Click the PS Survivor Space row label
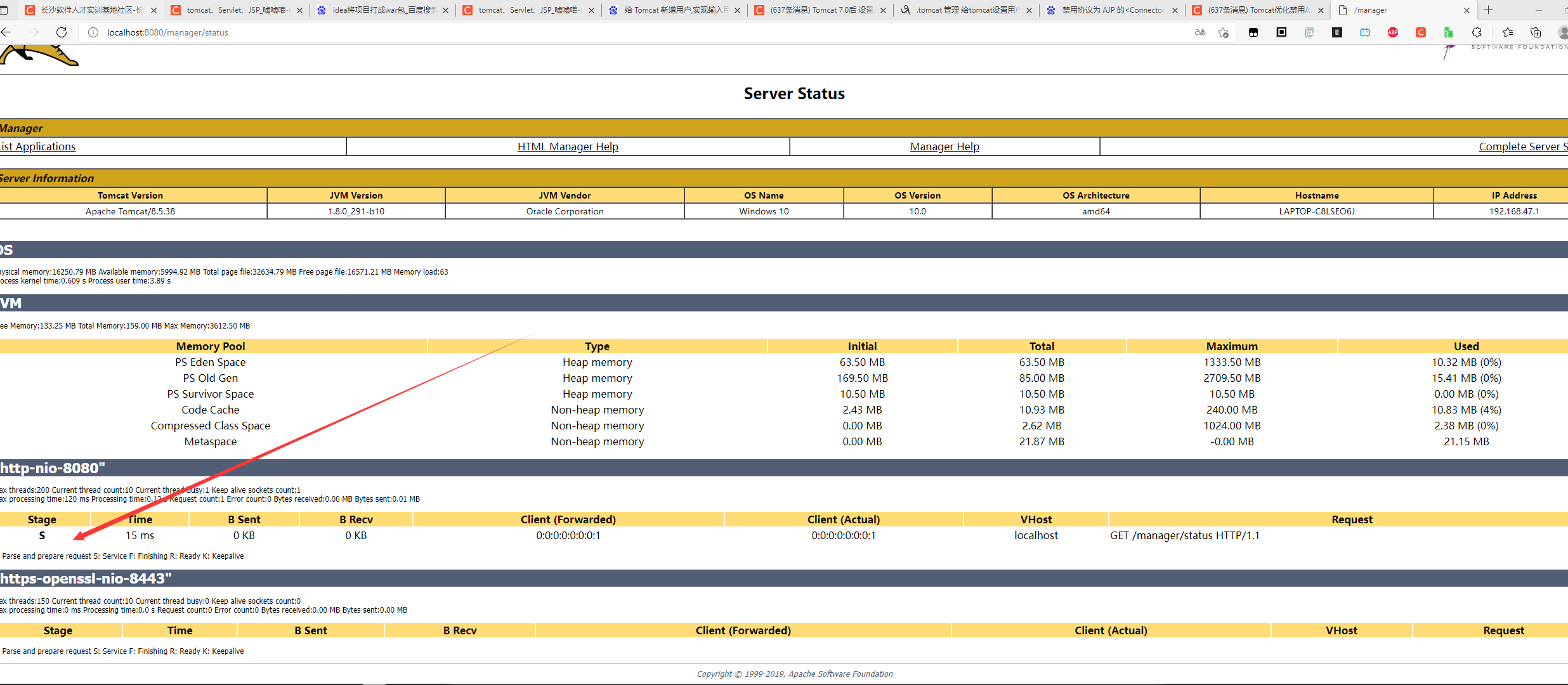 (211, 394)
